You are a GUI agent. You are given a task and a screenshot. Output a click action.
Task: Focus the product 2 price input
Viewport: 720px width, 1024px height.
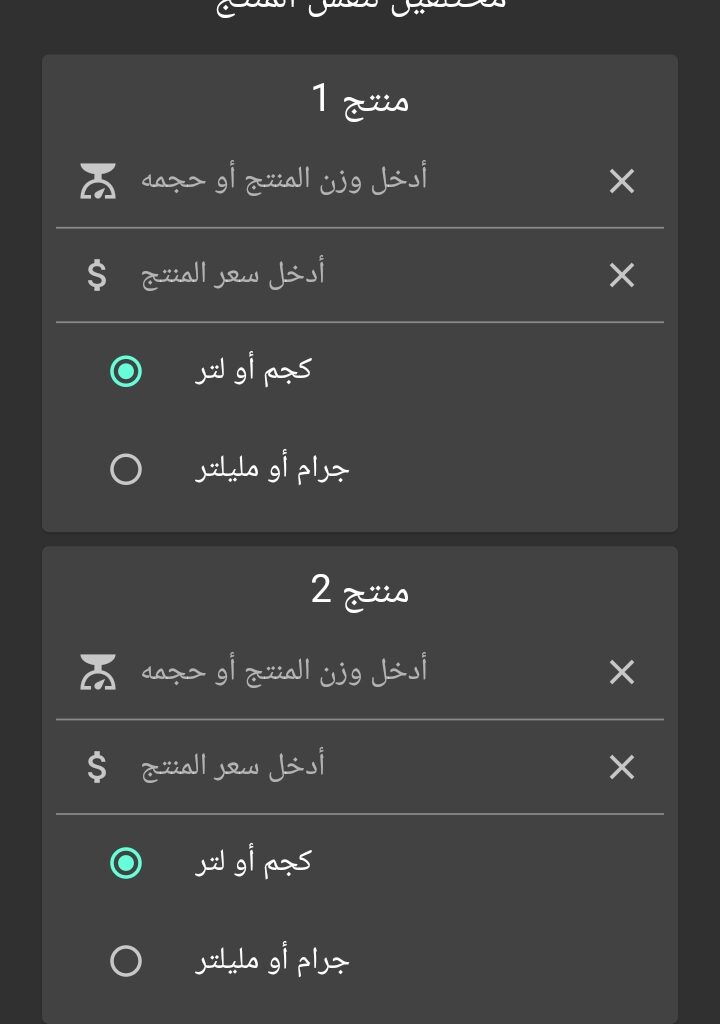(x=360, y=767)
